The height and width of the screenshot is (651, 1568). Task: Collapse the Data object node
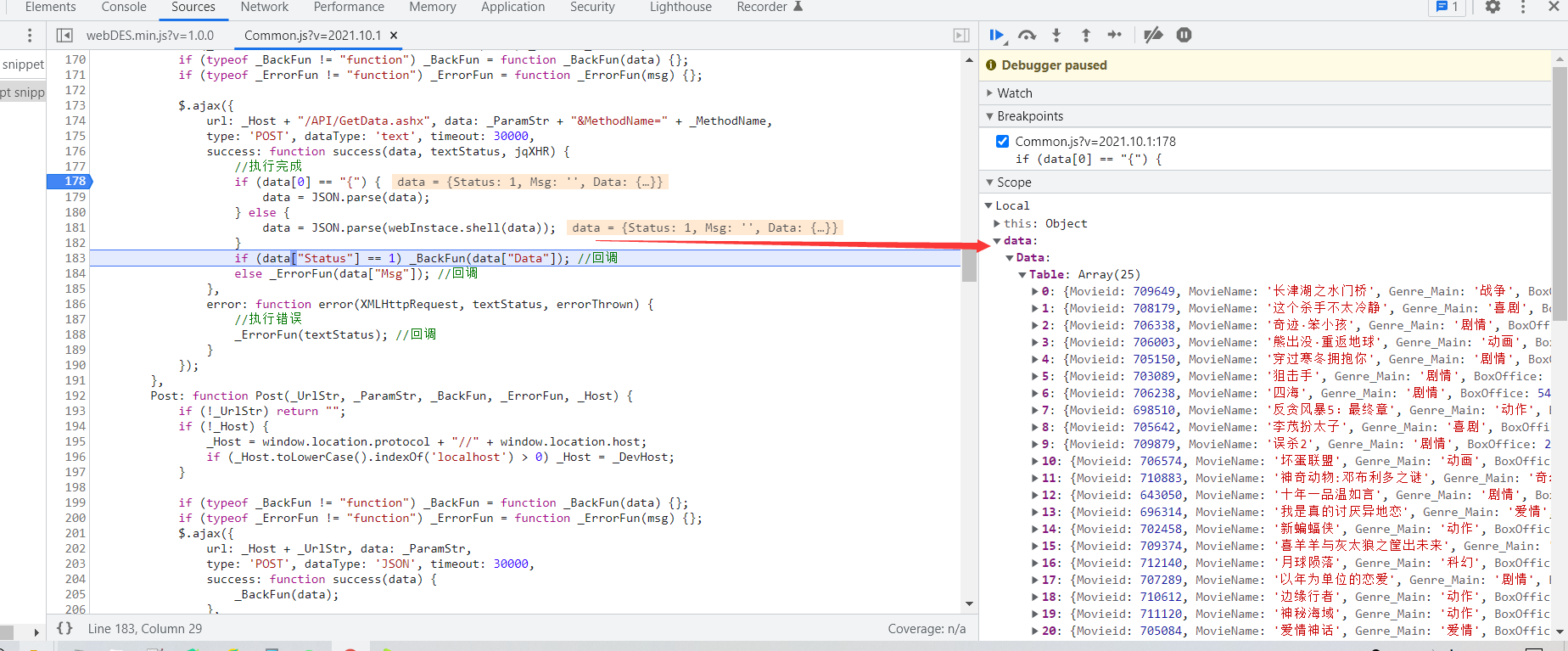point(1010,258)
